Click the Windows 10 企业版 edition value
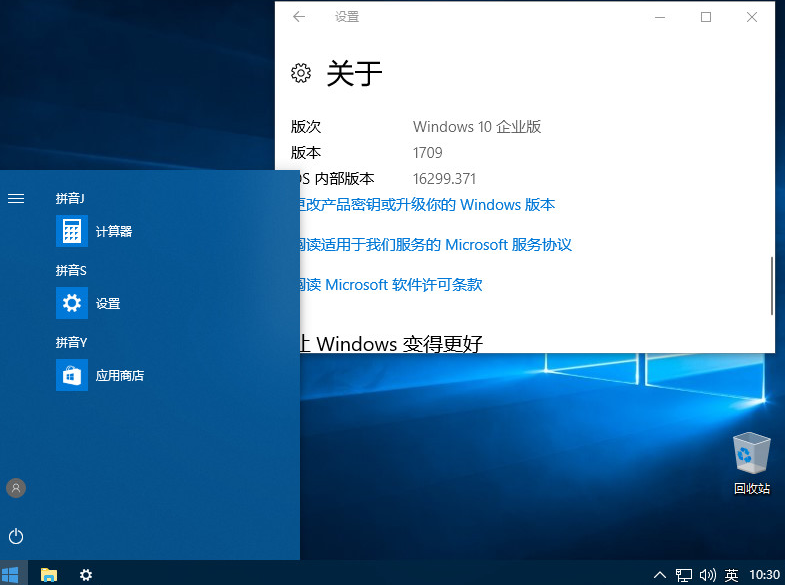 coord(477,127)
